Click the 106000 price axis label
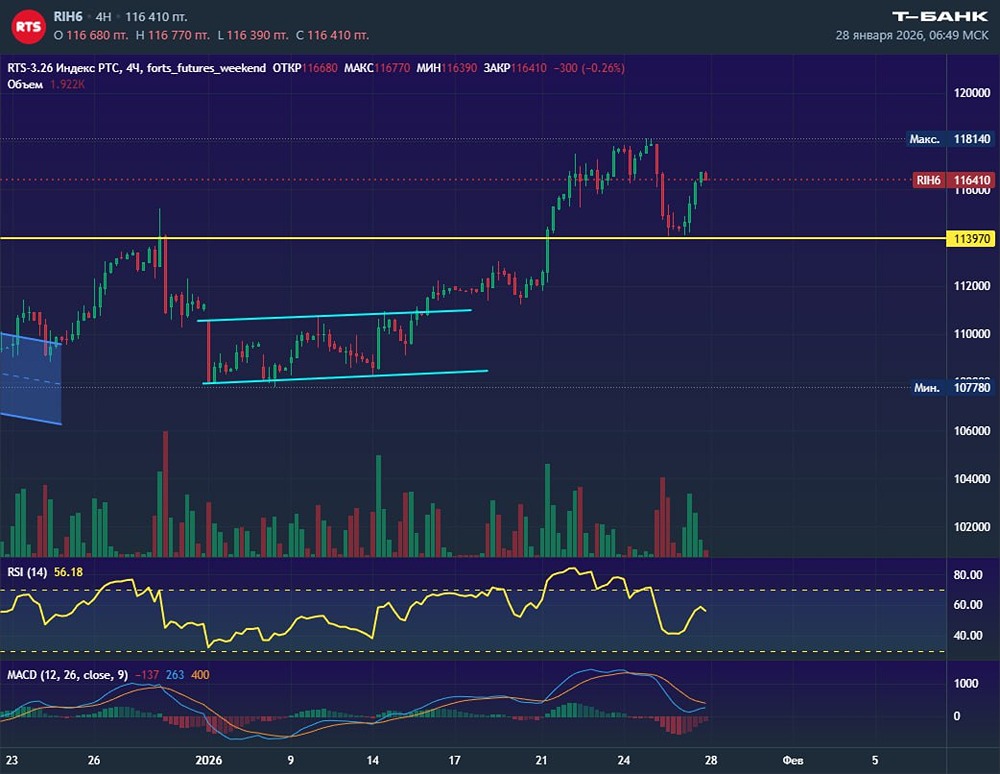The height and width of the screenshot is (774, 1000). (x=972, y=431)
